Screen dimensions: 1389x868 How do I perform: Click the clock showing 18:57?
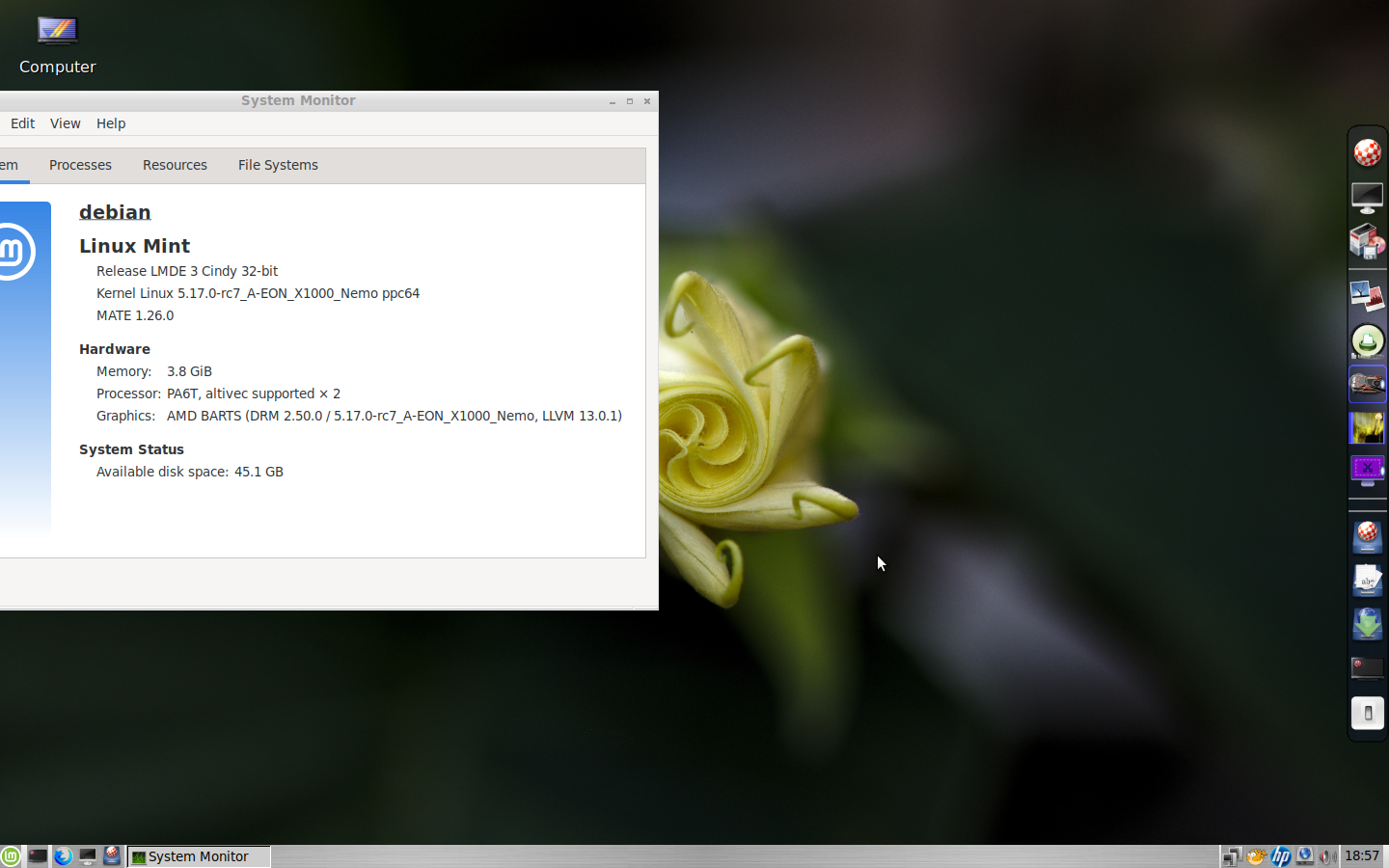[1362, 856]
